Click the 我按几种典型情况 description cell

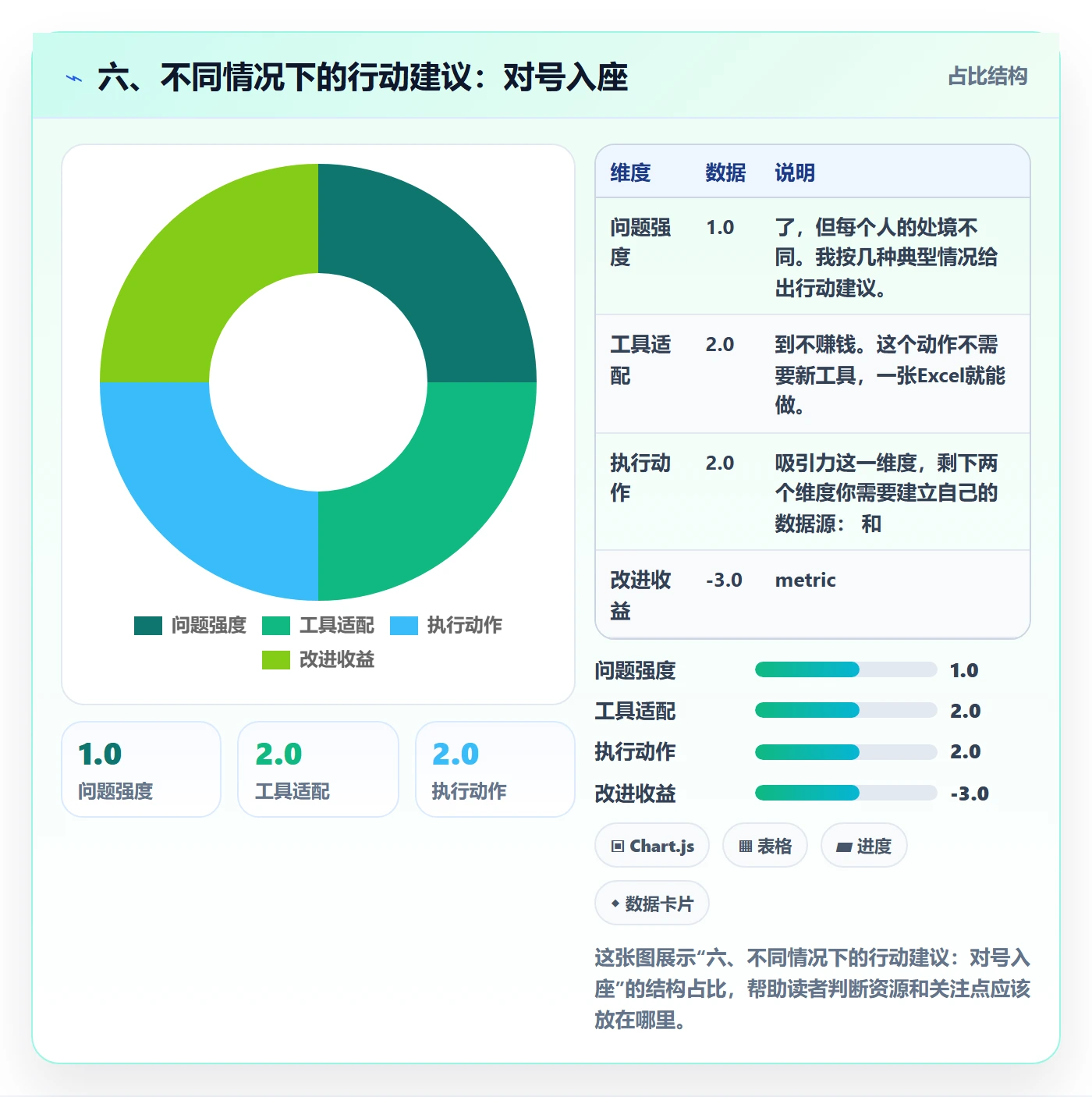coord(886,257)
